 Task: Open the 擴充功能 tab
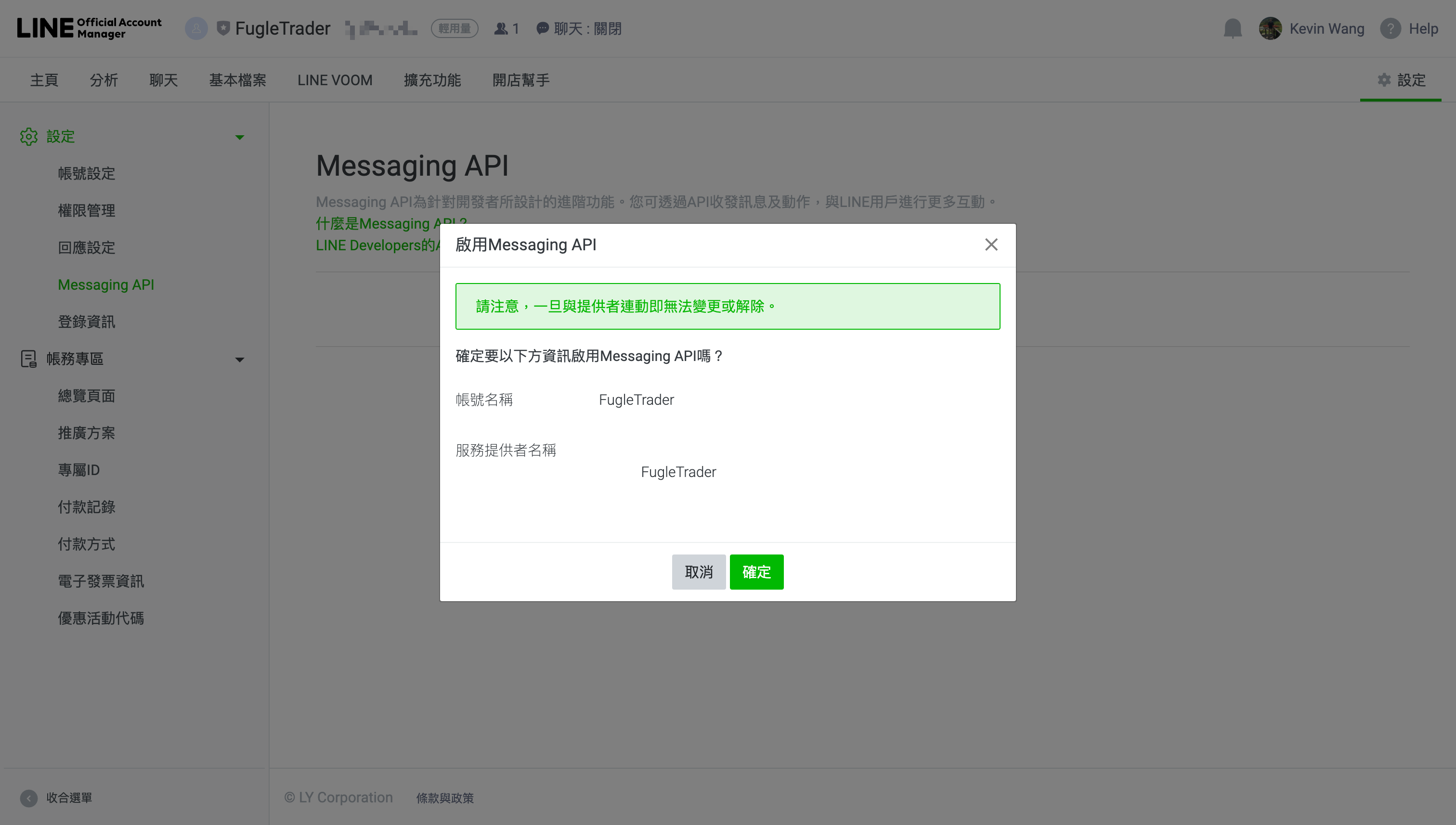[432, 80]
